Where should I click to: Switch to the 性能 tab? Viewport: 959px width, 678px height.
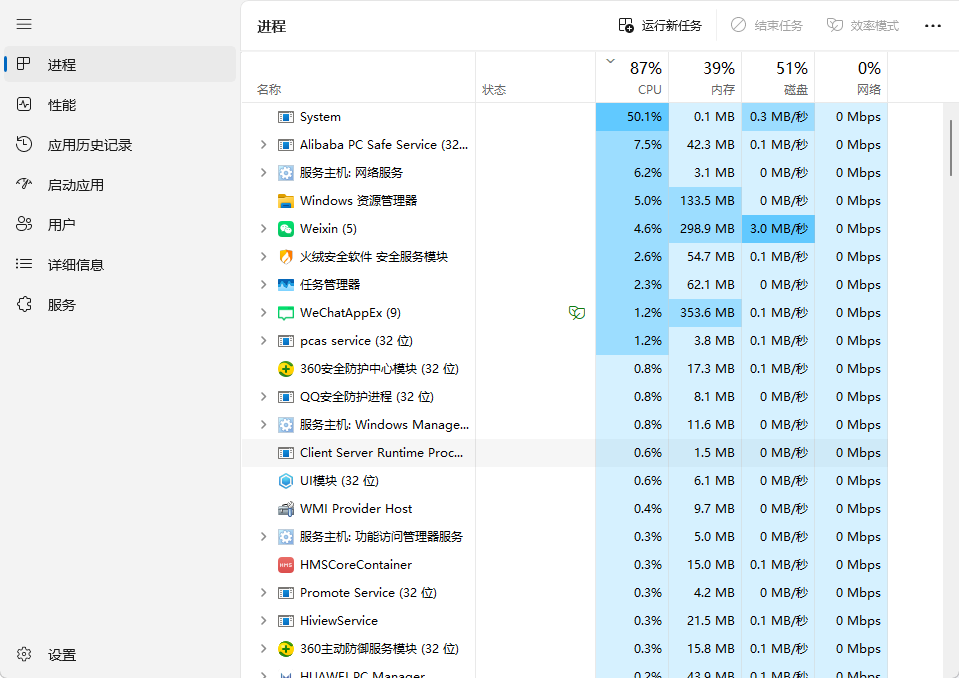click(120, 105)
